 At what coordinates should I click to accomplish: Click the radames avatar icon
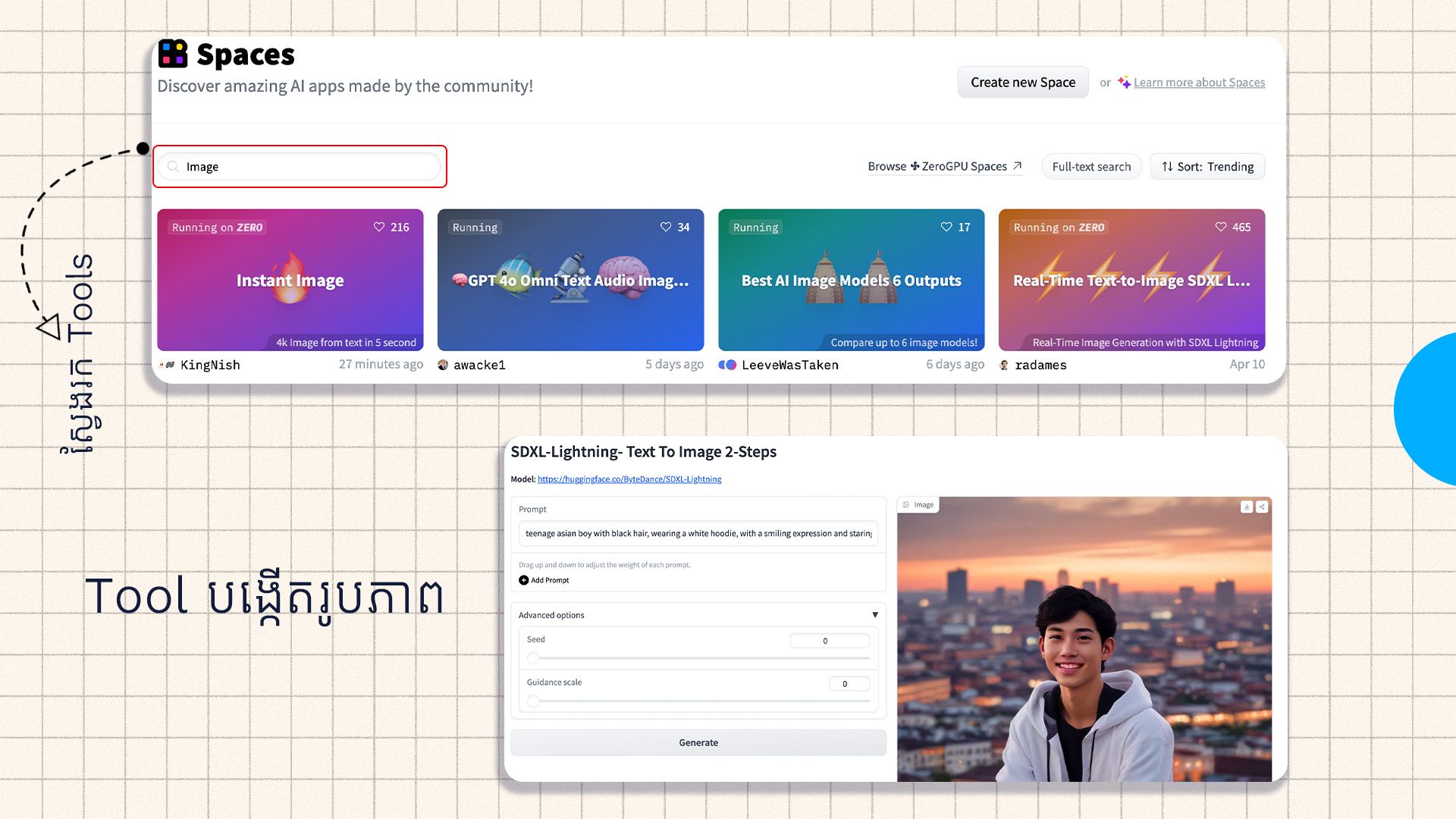tap(1004, 365)
